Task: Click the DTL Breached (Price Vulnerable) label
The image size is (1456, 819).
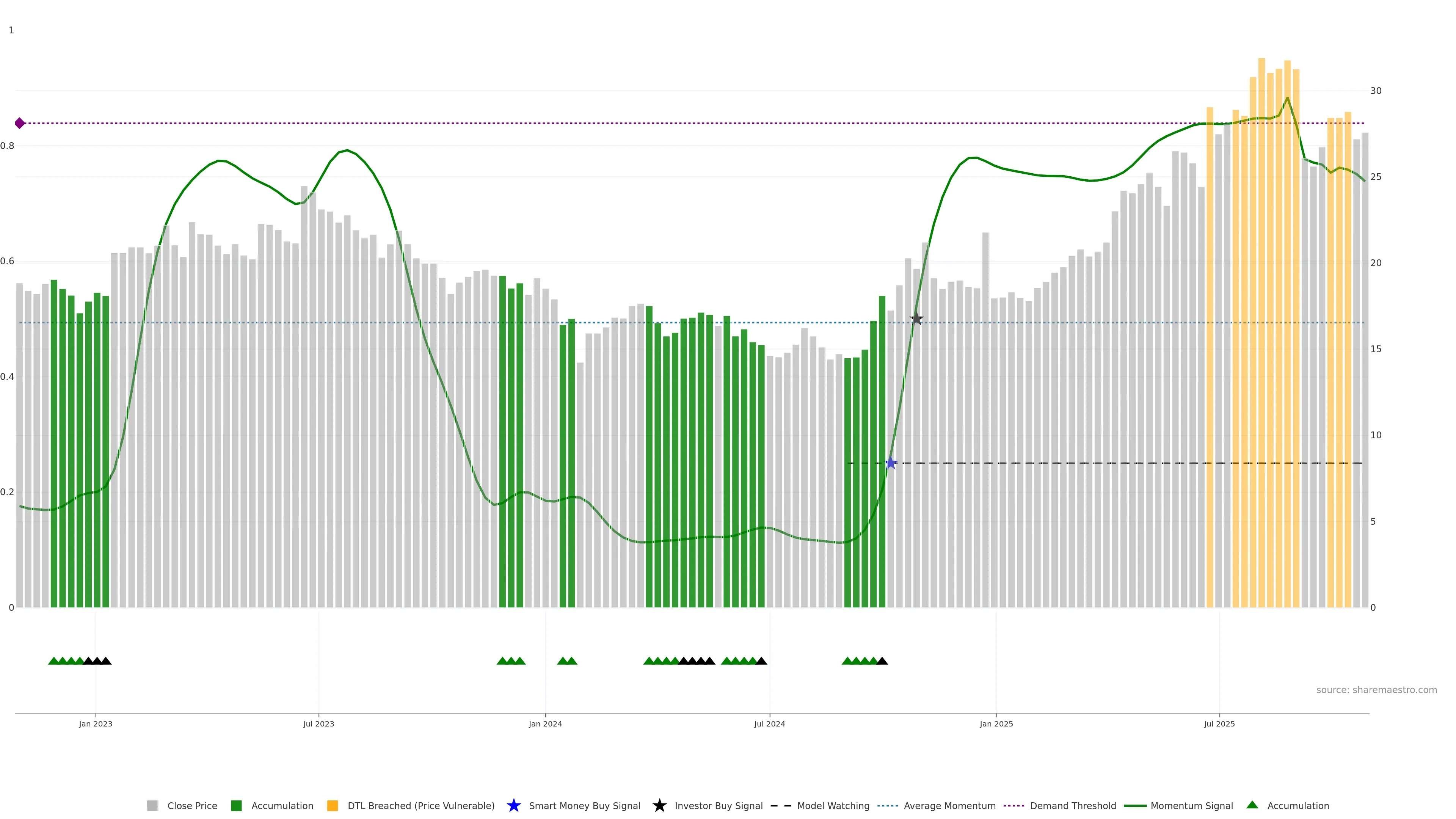Action: pos(420,806)
